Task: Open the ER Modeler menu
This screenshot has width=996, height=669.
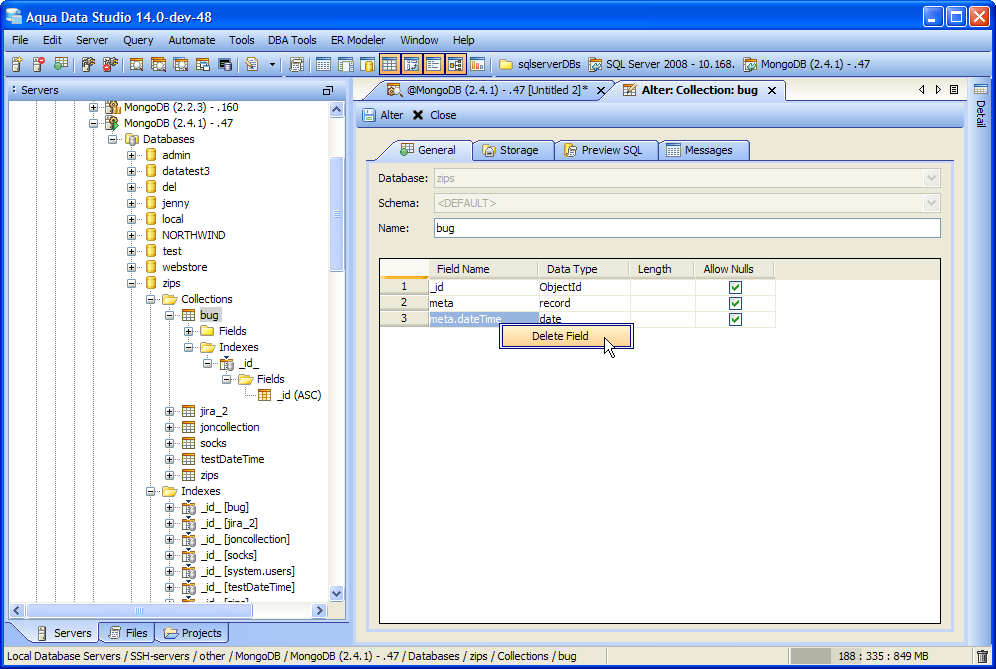Action: click(358, 40)
